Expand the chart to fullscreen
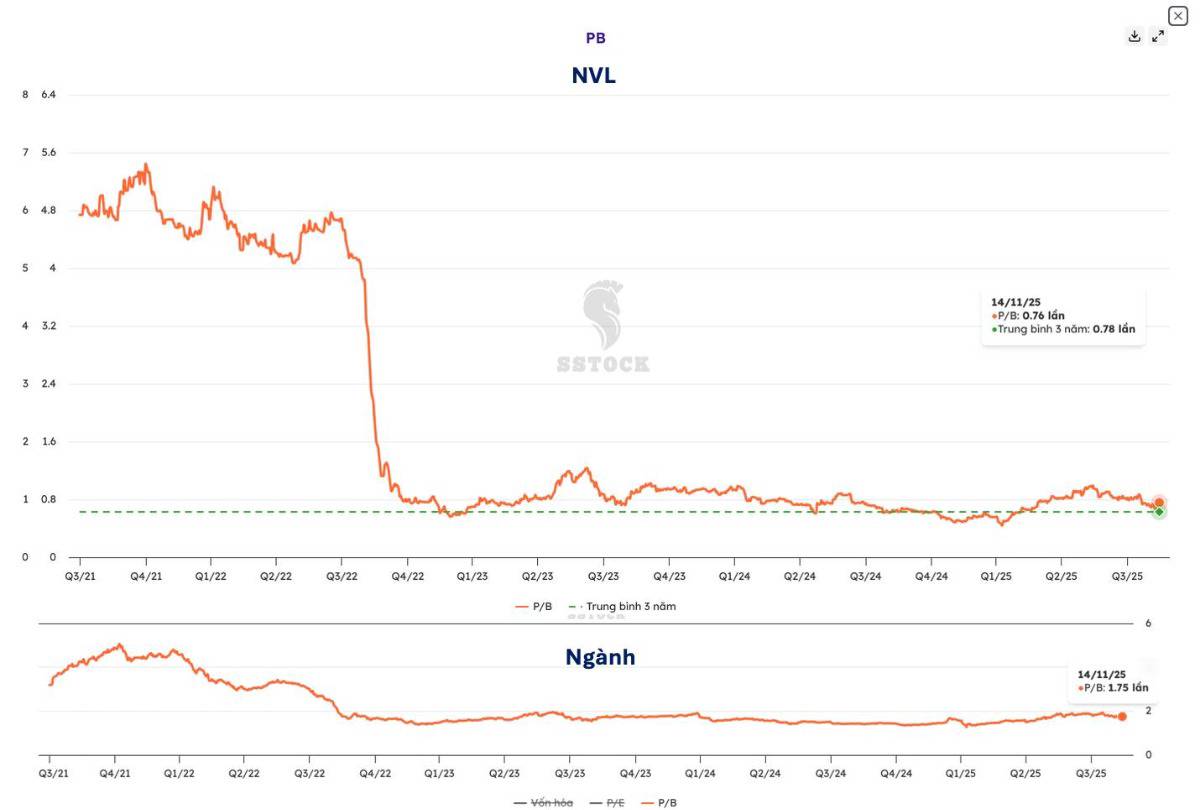 (1160, 36)
